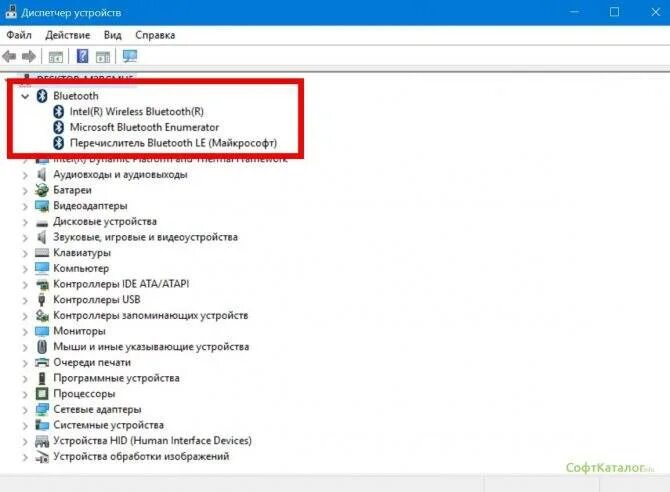This screenshot has width=670, height=492.
Task: Click the Мыши mouse icon
Action: (41, 347)
